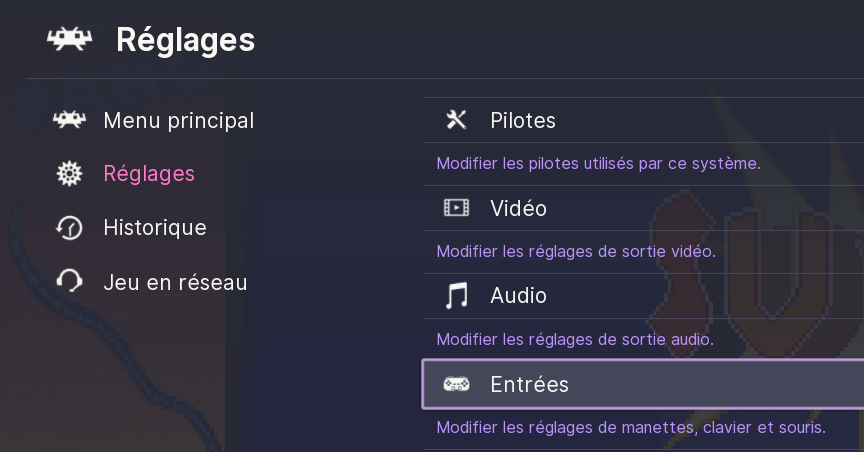Screen dimensions: 864x452
Task: Open the highlighted Entrées settings entry
Action: 529,384
